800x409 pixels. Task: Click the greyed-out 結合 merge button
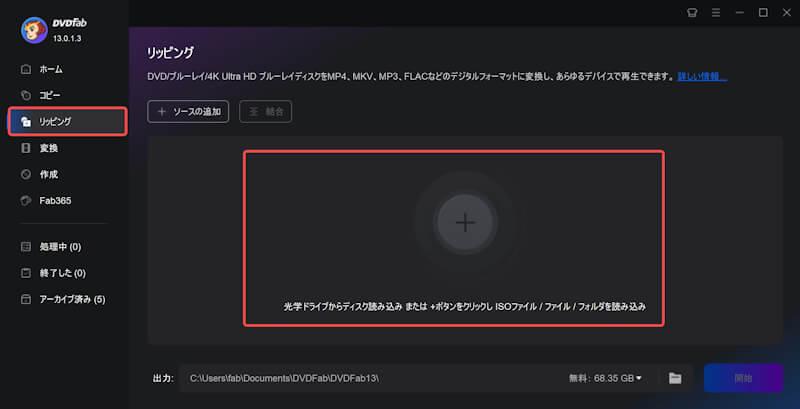[265, 112]
